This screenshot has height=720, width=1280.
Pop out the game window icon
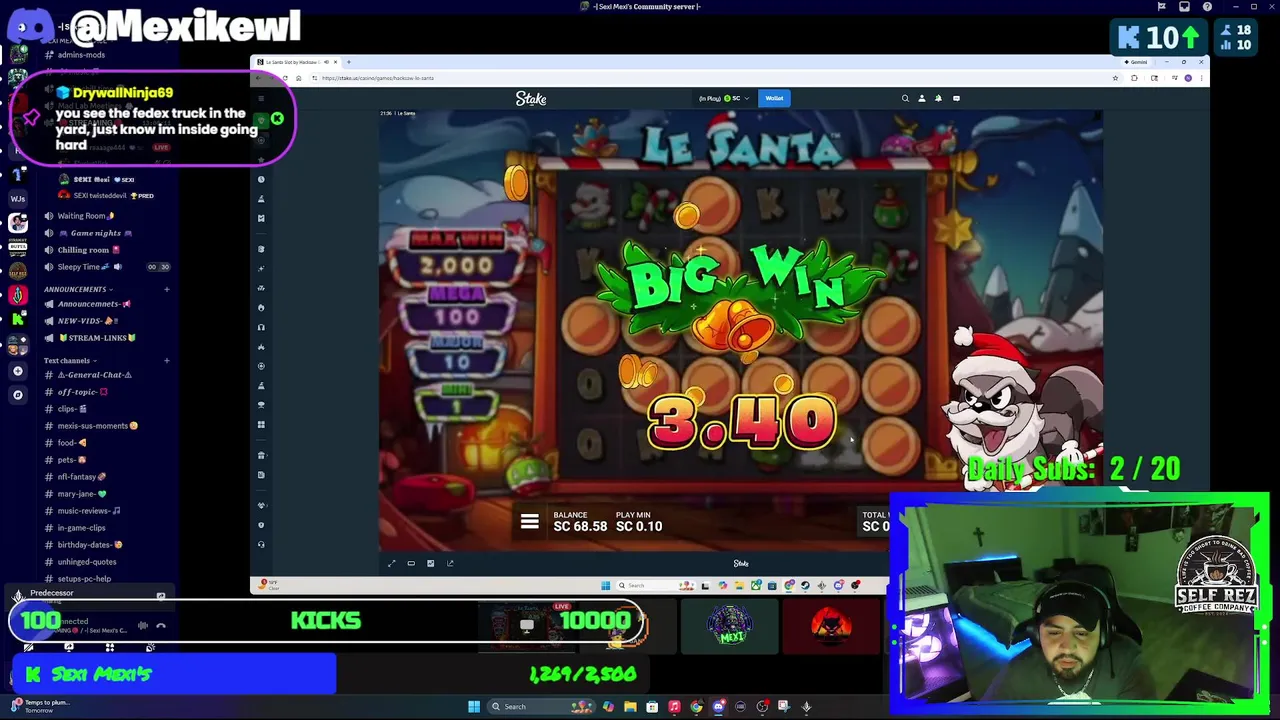pos(450,563)
